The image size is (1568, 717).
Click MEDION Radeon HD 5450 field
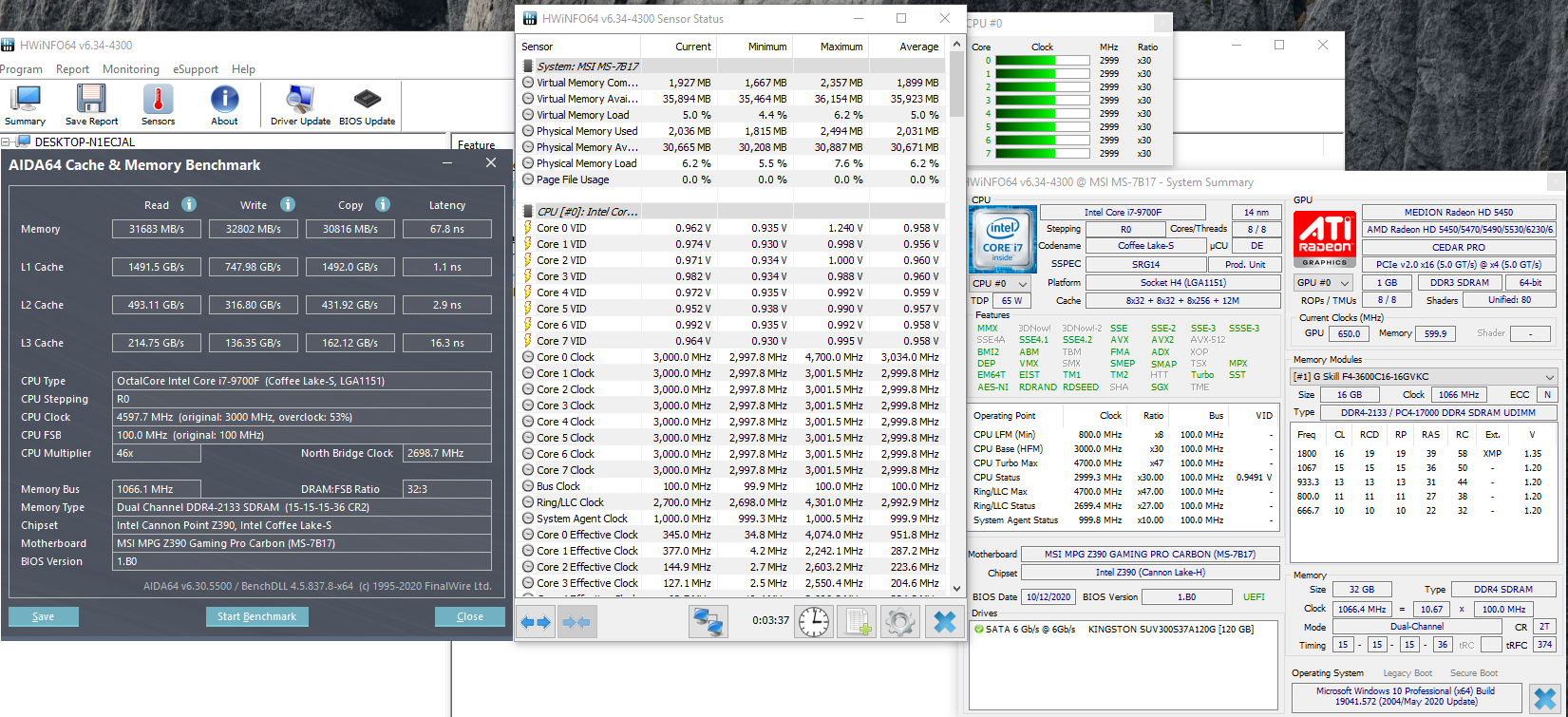pos(1459,213)
